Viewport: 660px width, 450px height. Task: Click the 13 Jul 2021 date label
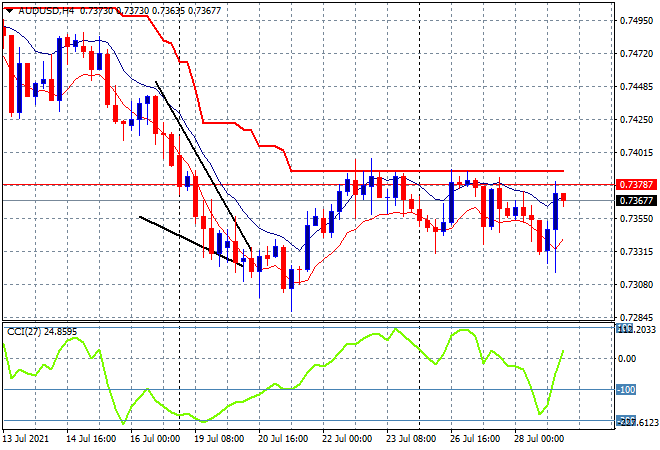click(26, 439)
